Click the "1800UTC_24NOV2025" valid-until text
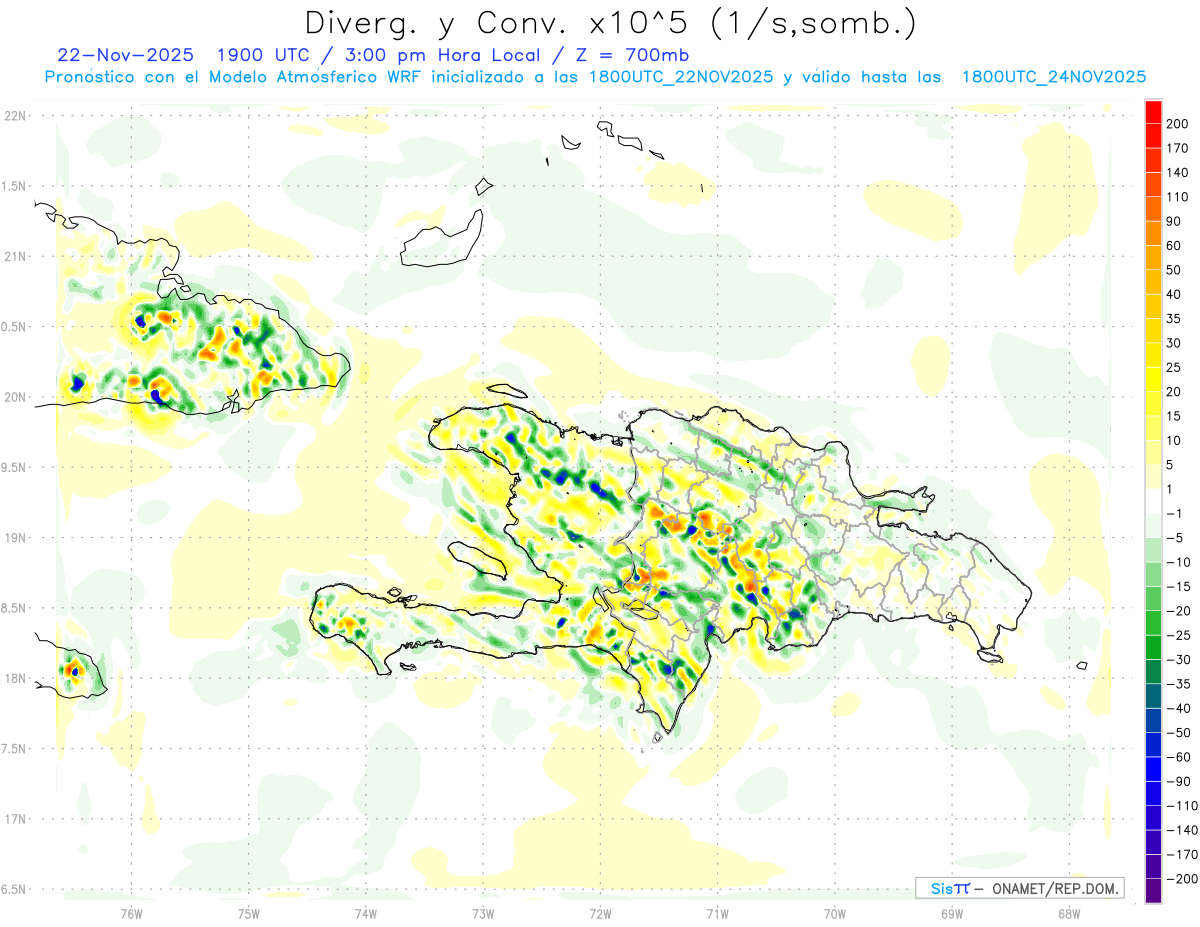This screenshot has width=1200, height=927. coord(1053,77)
